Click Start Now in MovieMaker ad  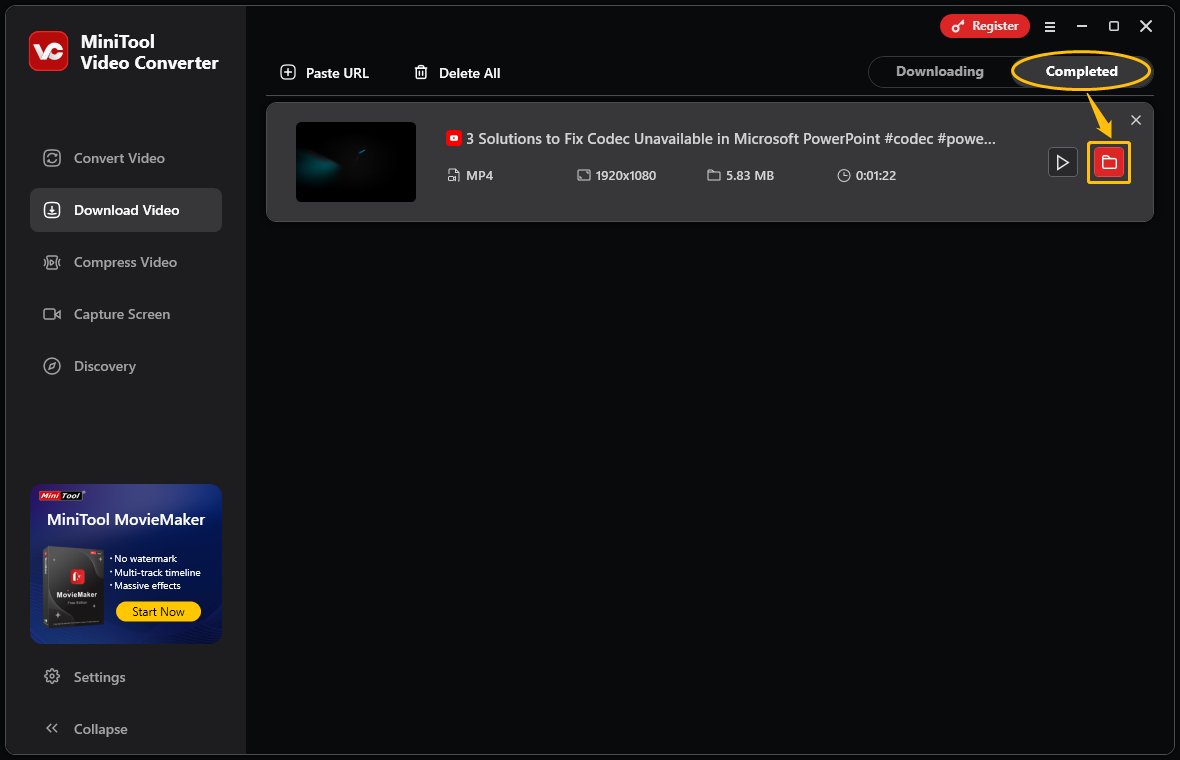tap(158, 612)
